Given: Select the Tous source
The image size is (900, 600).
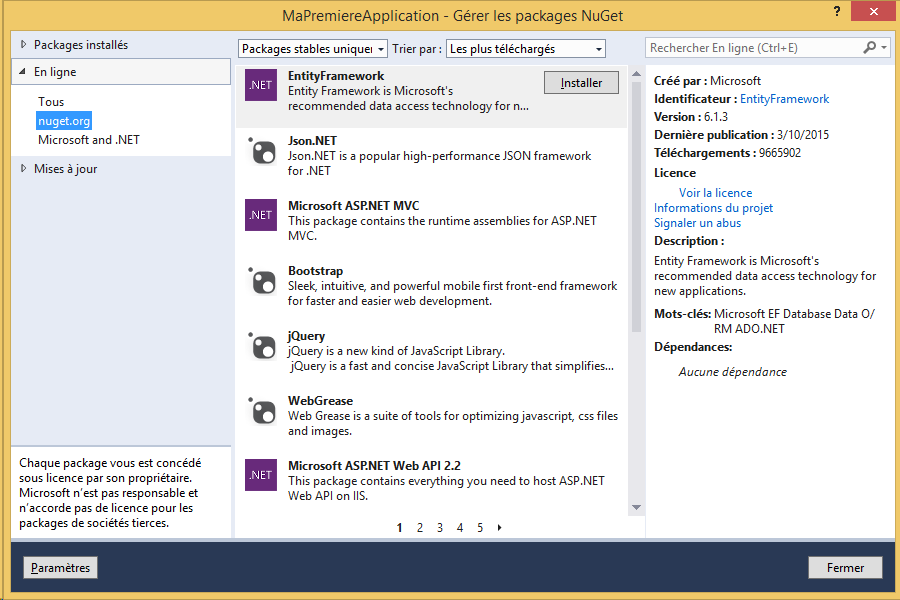Looking at the screenshot, I should tap(51, 102).
